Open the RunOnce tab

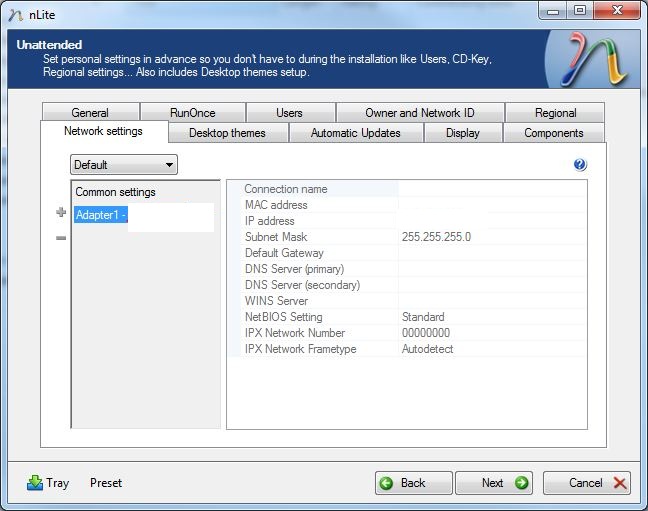193,112
